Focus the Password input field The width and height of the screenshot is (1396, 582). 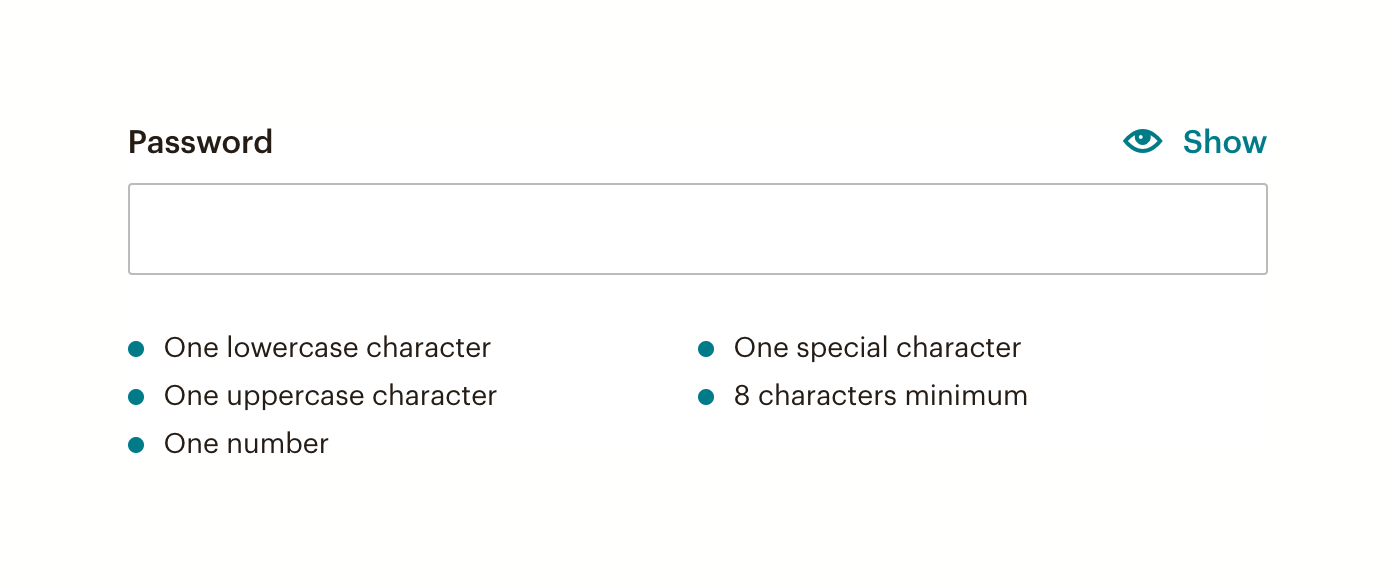697,229
